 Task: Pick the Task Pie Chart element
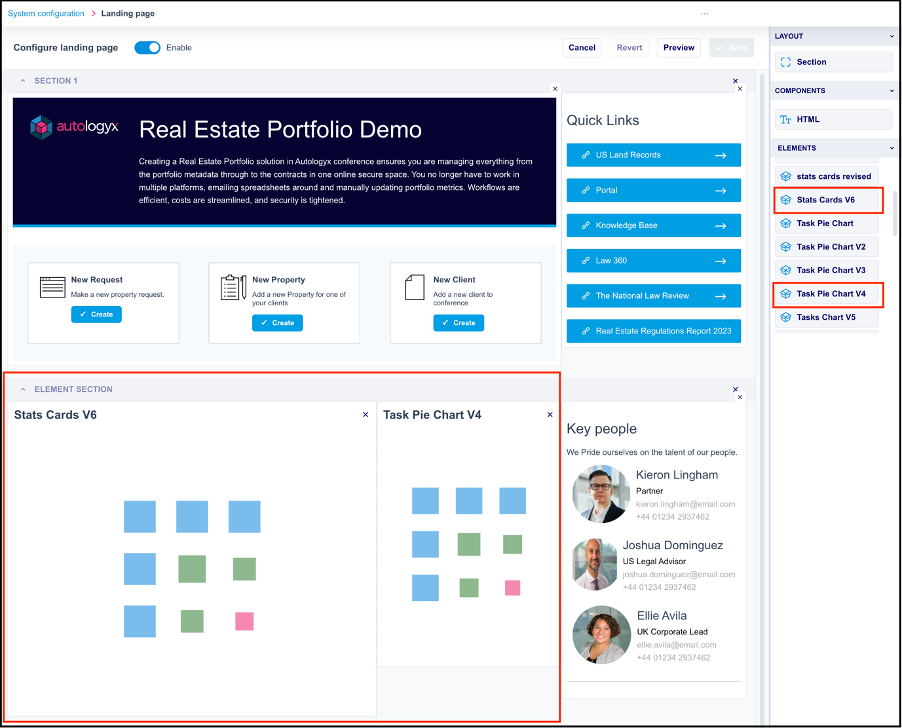(x=827, y=224)
